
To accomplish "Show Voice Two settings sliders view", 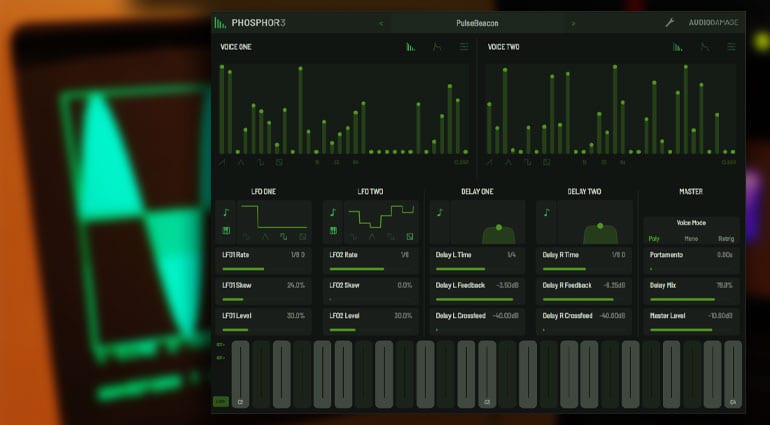I will (731, 47).
